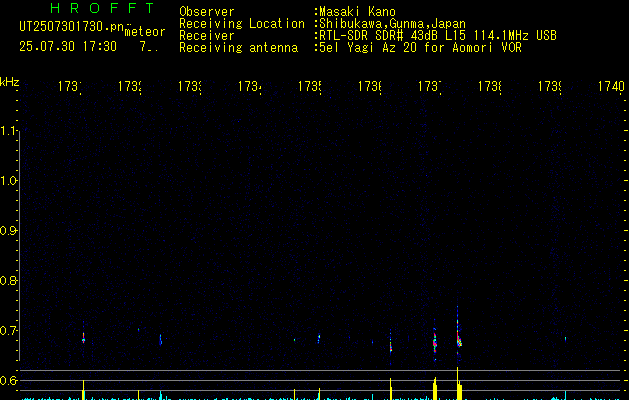Viewport: 629px width, 400px height.
Task: Click the 0.6 kHz frequency label
Action: [x=9, y=380]
